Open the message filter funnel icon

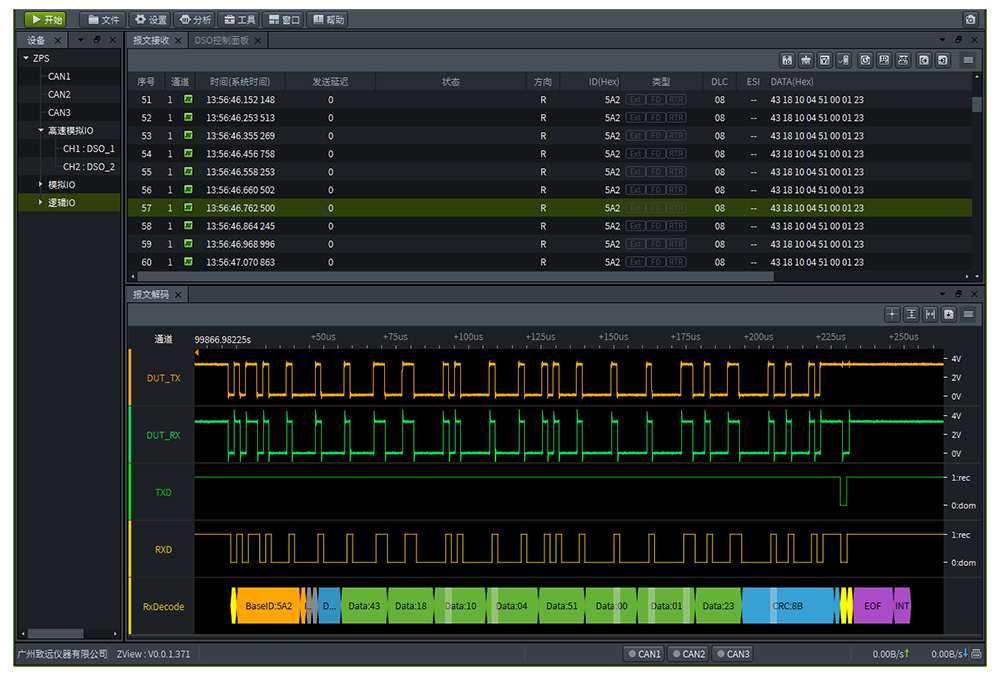[825, 60]
